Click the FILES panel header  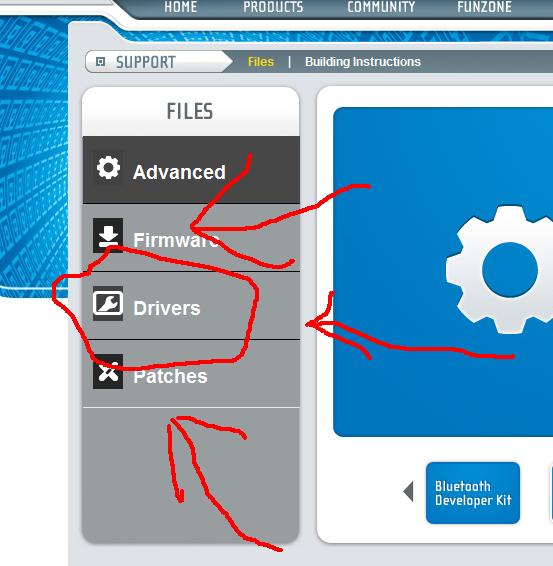tap(190, 111)
